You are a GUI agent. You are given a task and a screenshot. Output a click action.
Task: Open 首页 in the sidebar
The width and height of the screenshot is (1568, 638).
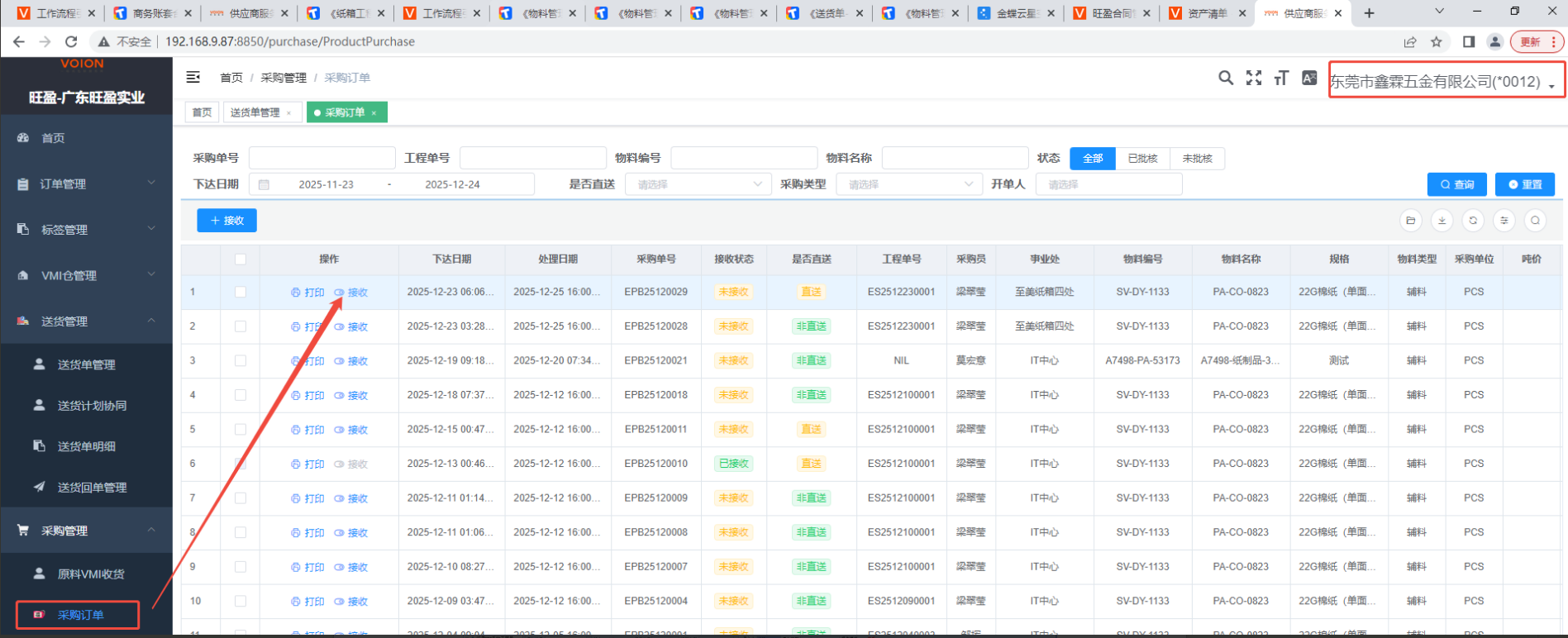pos(87,138)
